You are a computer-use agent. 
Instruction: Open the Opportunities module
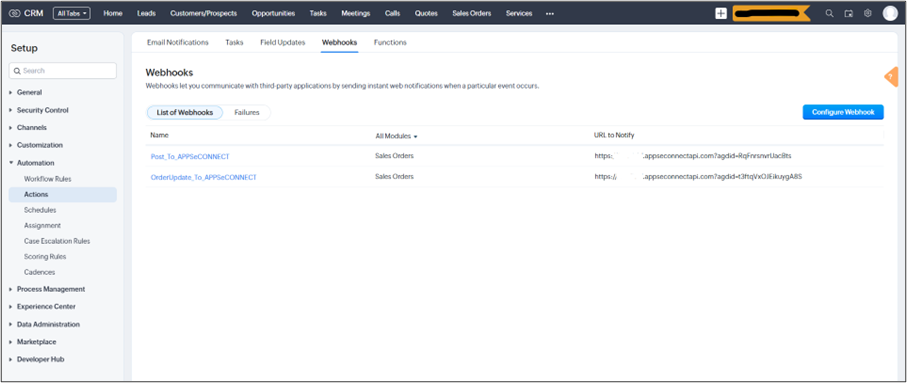[x=273, y=13]
